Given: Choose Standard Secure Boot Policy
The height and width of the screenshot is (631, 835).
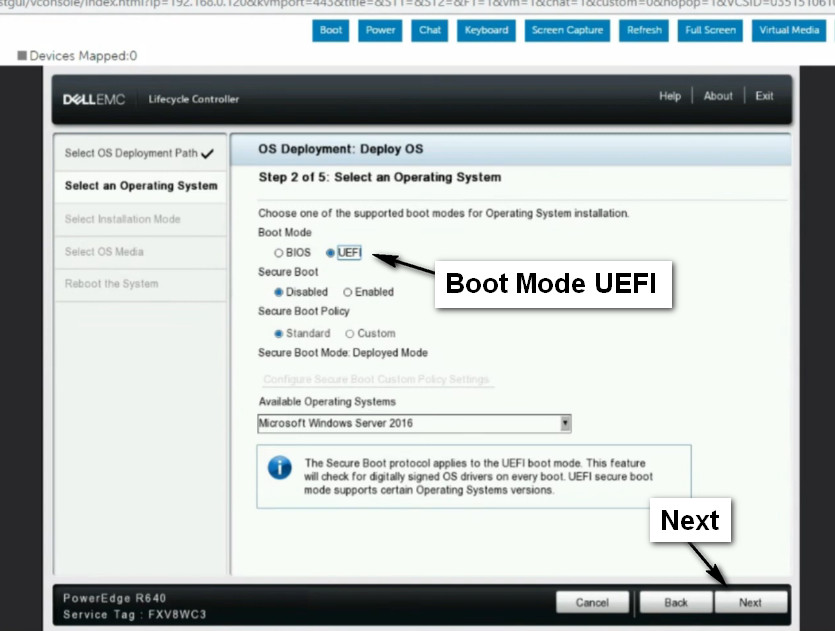Looking at the screenshot, I should click(x=279, y=334).
